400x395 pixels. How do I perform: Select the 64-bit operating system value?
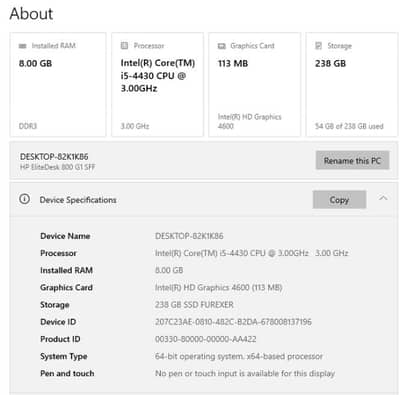coord(239,356)
